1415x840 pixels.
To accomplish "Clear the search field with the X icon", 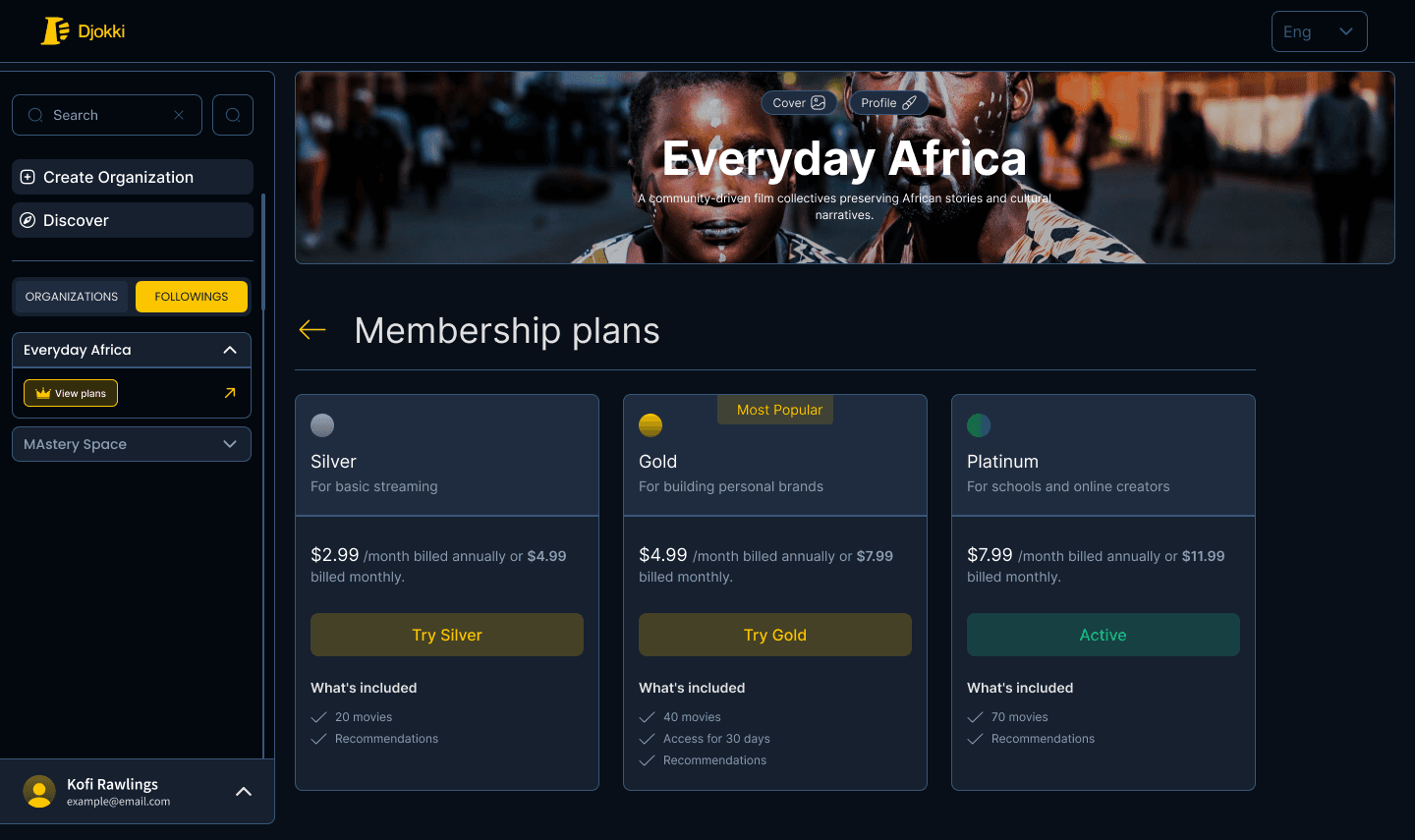I will pyautogui.click(x=178, y=115).
